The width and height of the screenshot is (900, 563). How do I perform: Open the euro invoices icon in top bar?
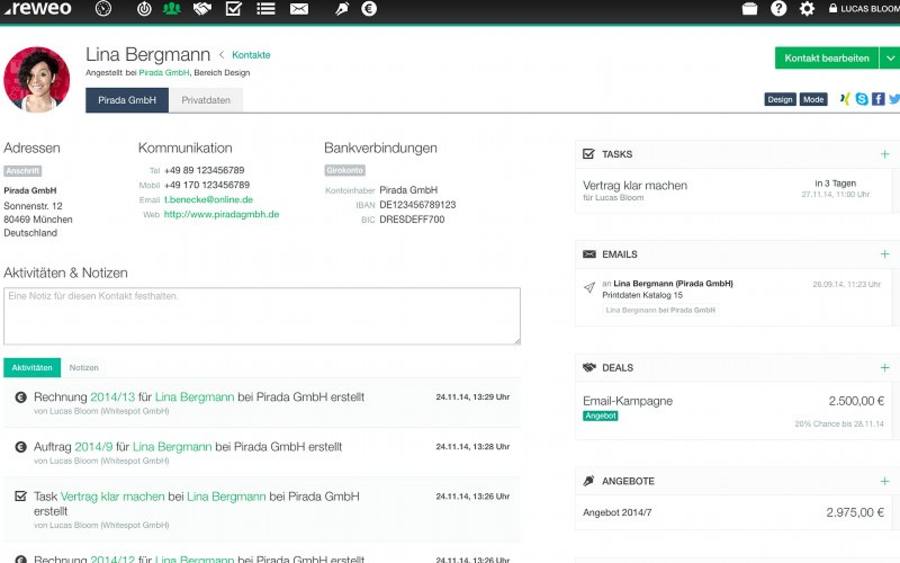(369, 9)
